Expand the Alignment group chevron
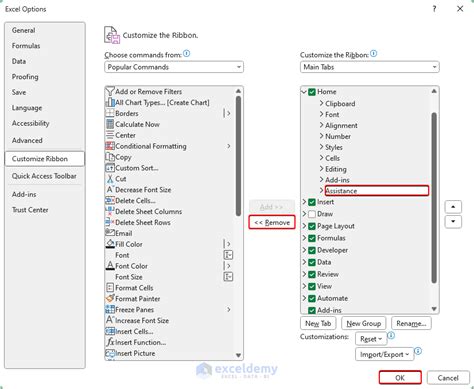The image size is (474, 389). click(x=321, y=125)
